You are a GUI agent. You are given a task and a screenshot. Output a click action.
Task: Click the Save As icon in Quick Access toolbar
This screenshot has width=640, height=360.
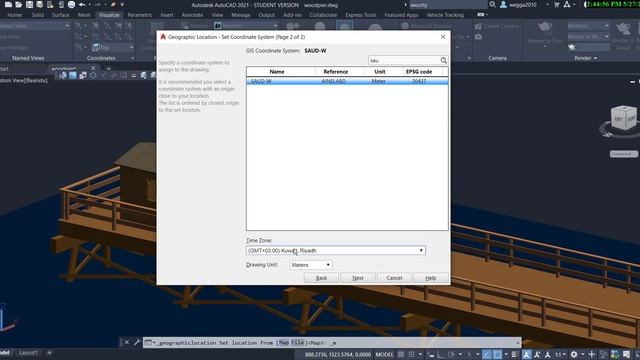[x=40, y=4]
